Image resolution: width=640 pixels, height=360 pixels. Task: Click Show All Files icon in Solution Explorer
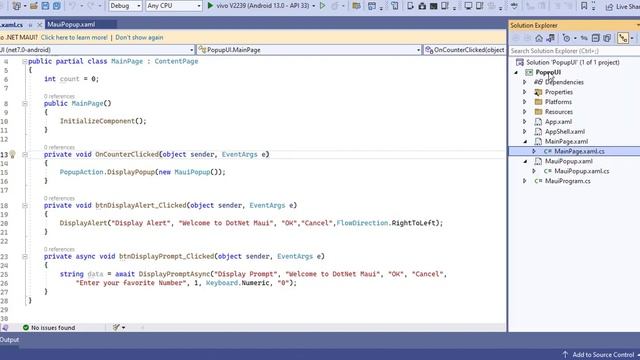point(607,38)
